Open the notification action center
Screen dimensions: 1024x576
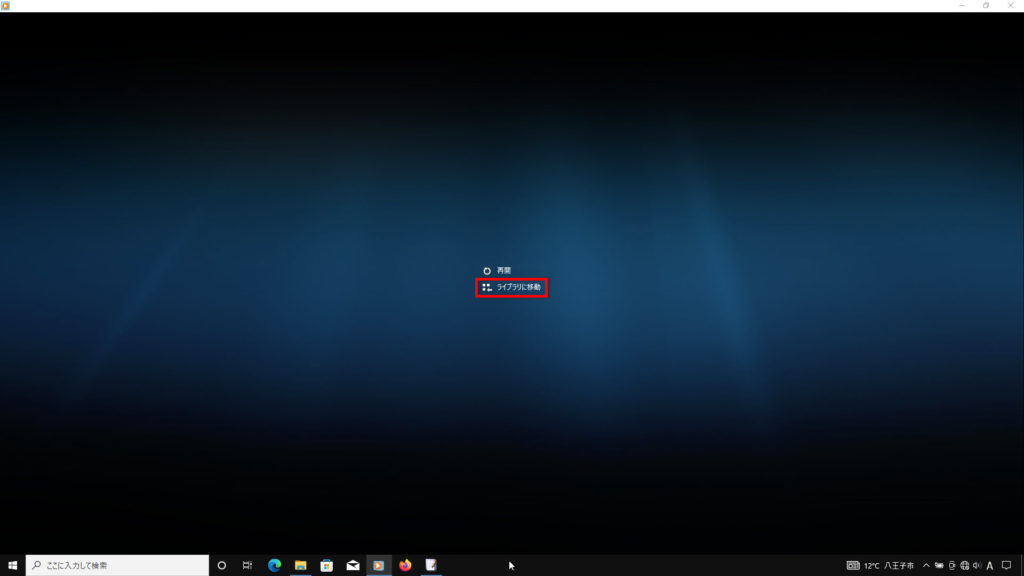(x=1007, y=565)
